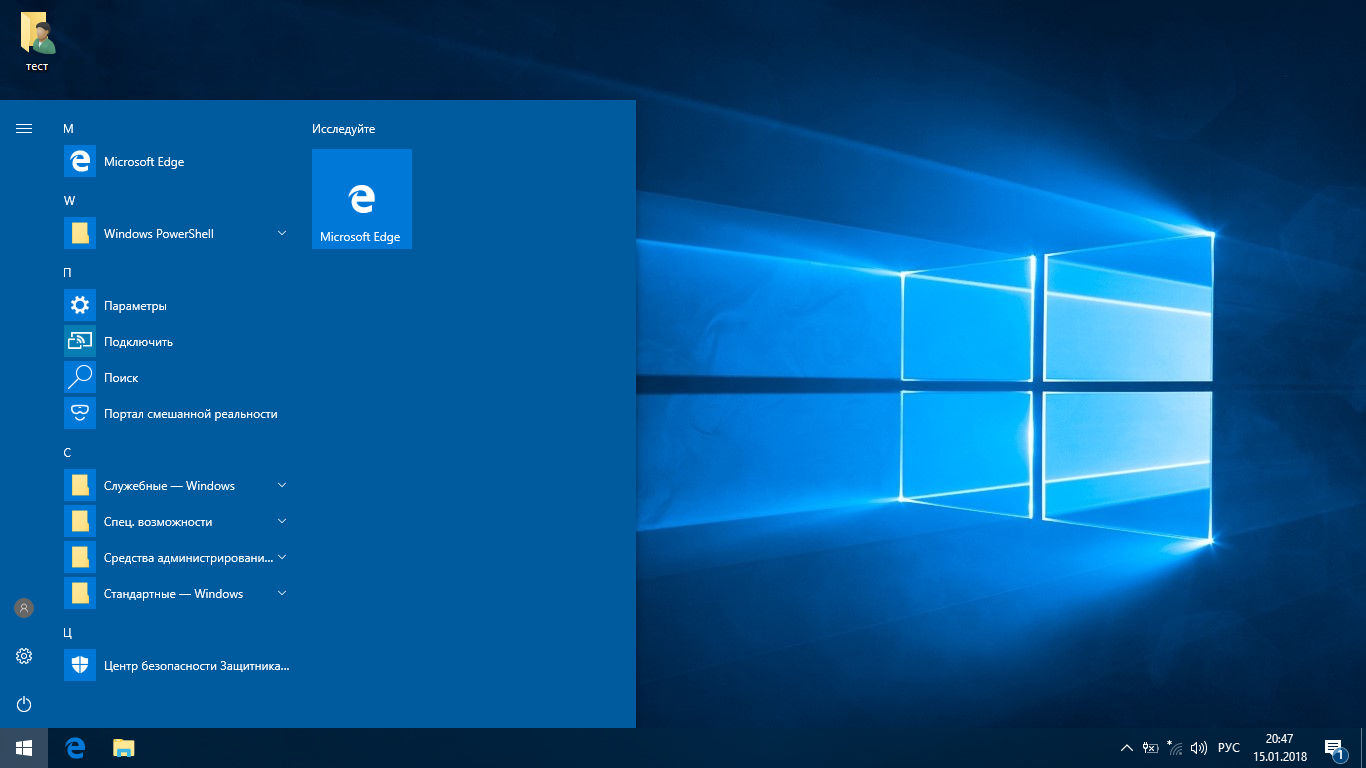Click the battery status tray icon
The image size is (1366, 768).
tap(1151, 748)
